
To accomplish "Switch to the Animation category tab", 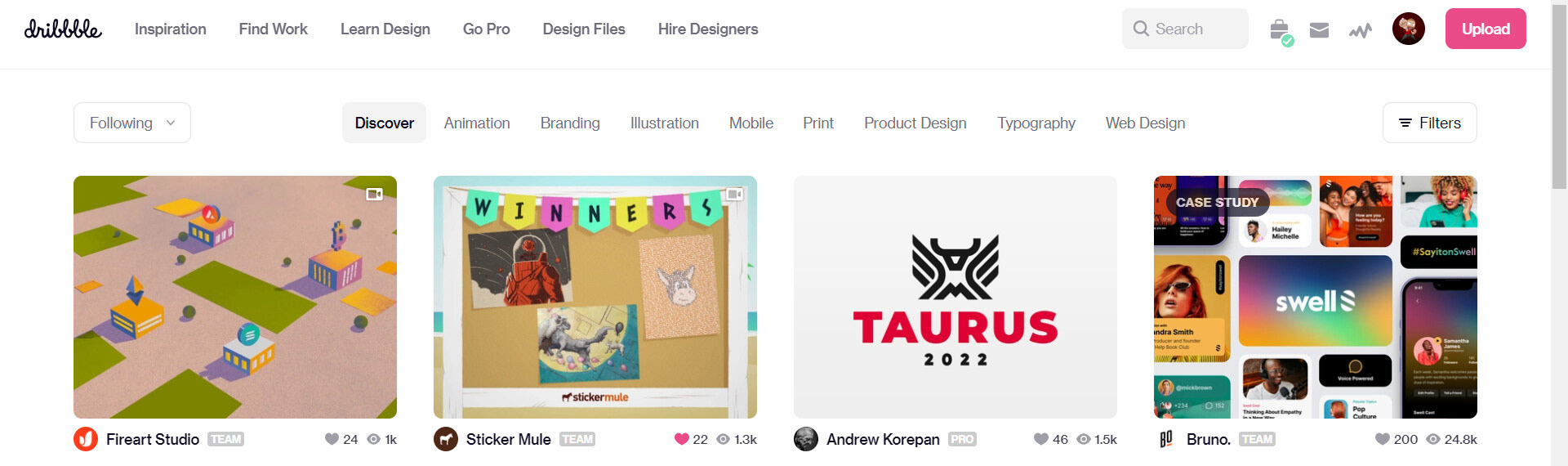I will coord(477,123).
